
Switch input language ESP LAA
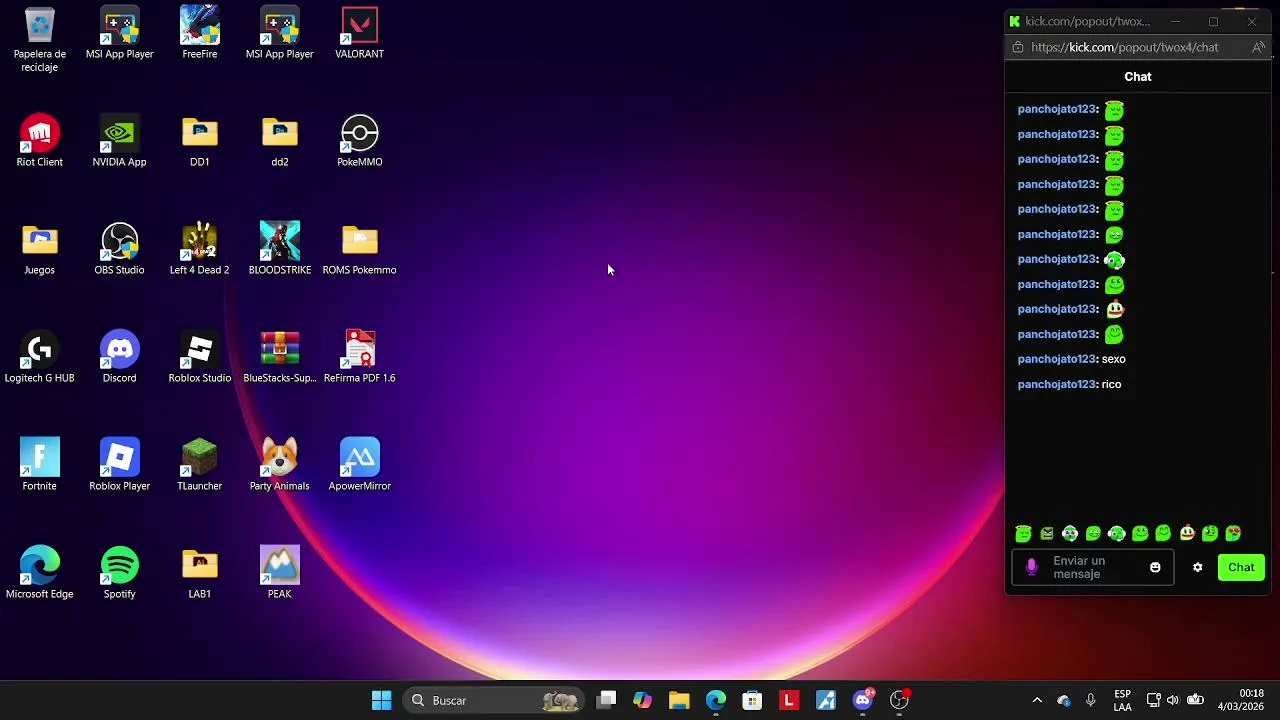(1122, 700)
